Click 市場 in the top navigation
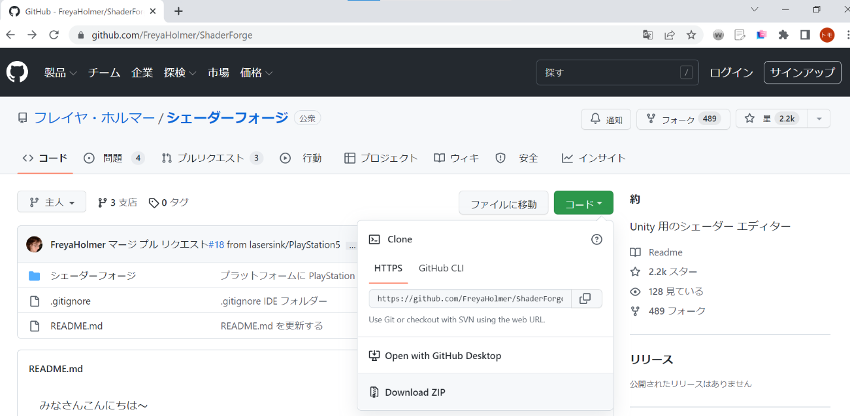 [x=218, y=72]
